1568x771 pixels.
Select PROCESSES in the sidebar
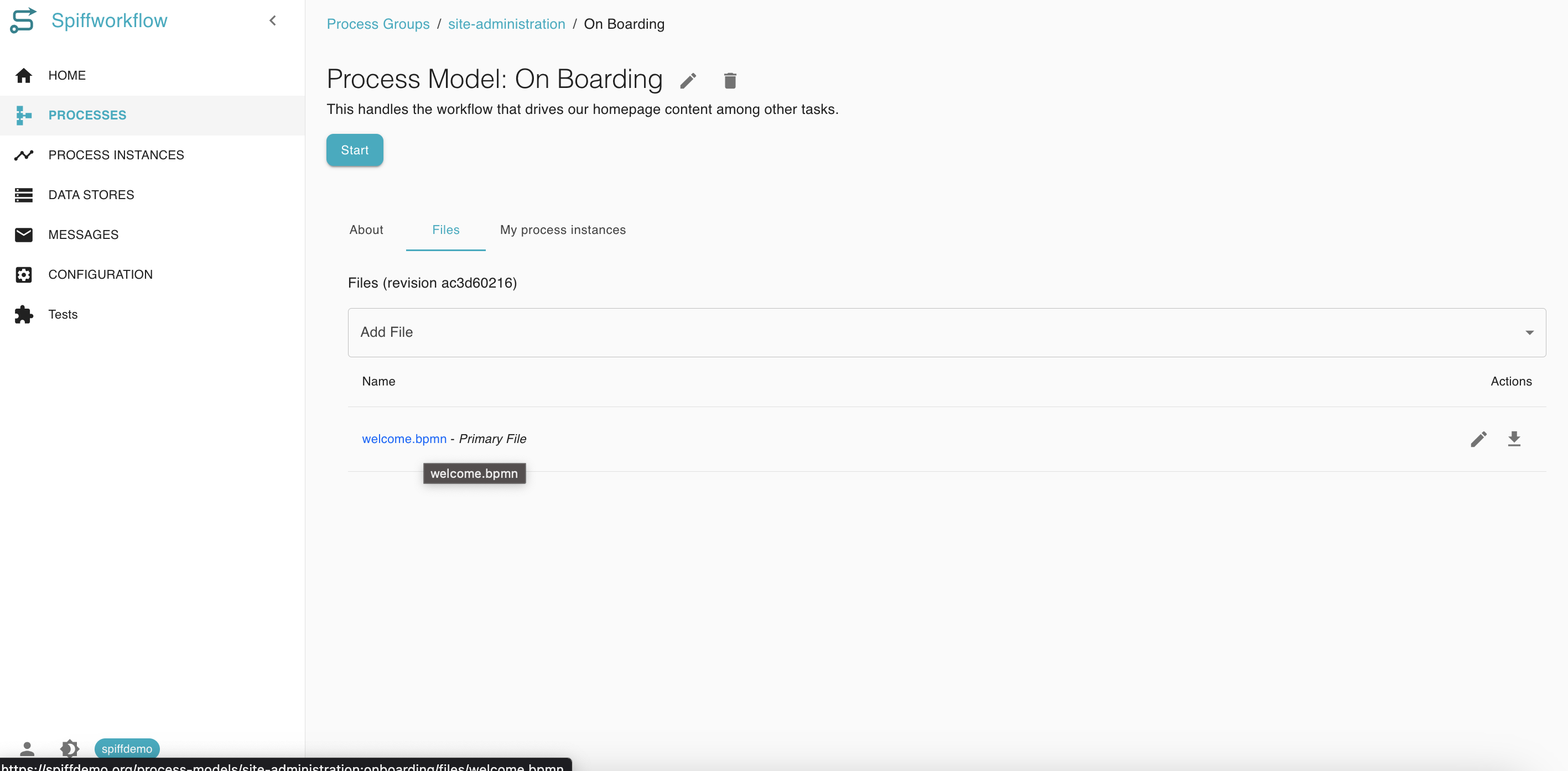click(x=87, y=115)
